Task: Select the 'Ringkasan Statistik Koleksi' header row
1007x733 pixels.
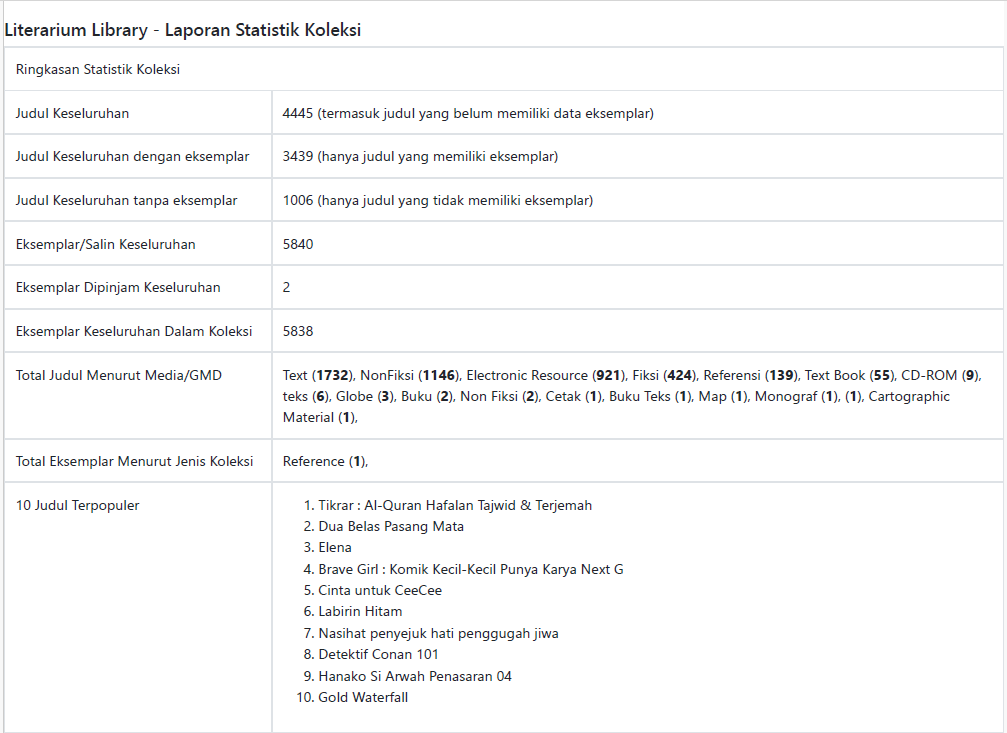Action: [x=504, y=69]
